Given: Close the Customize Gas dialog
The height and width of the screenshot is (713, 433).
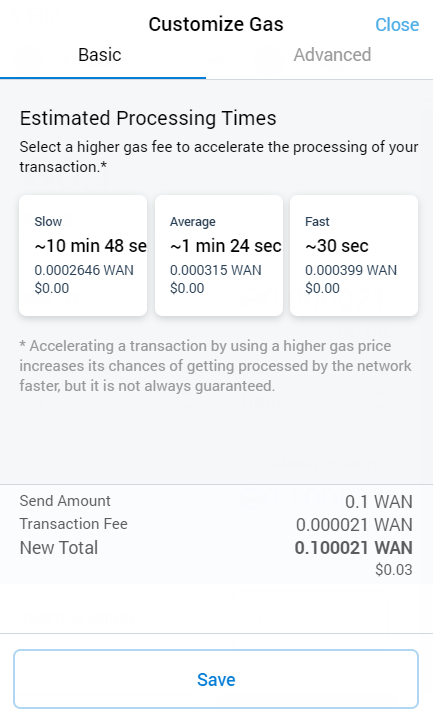Looking at the screenshot, I should pyautogui.click(x=397, y=25).
